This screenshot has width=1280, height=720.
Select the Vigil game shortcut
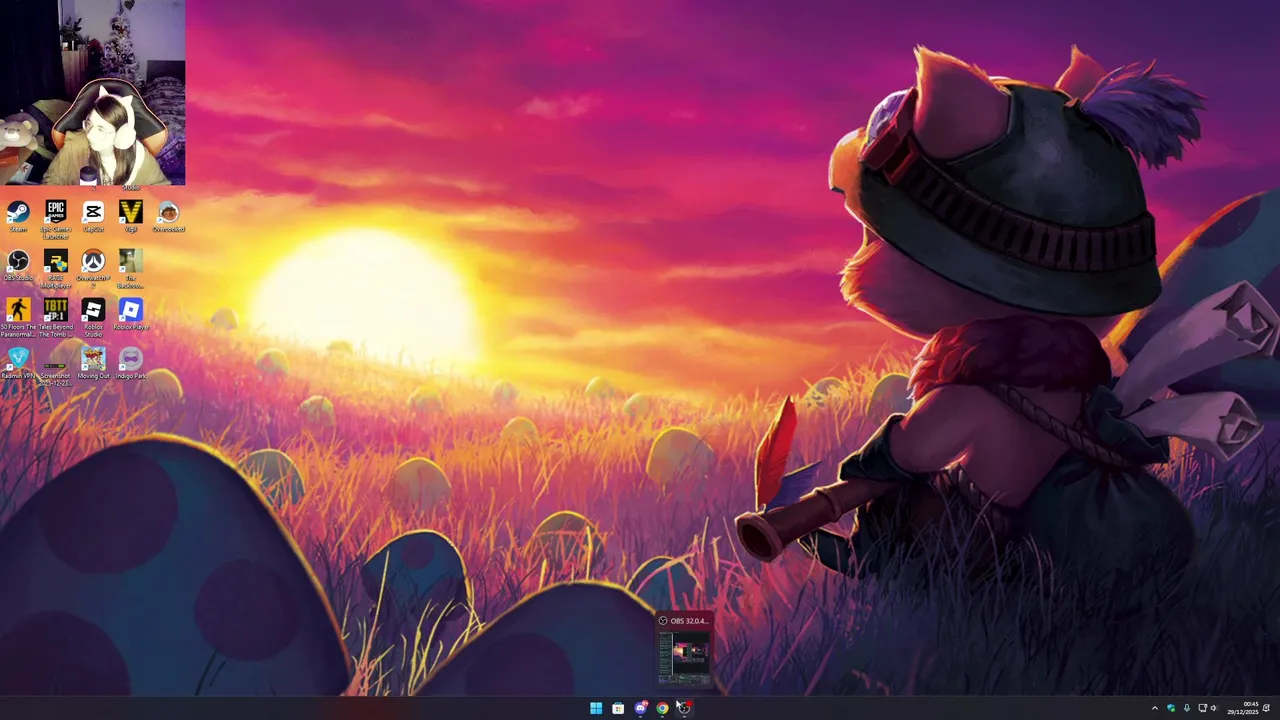click(131, 217)
